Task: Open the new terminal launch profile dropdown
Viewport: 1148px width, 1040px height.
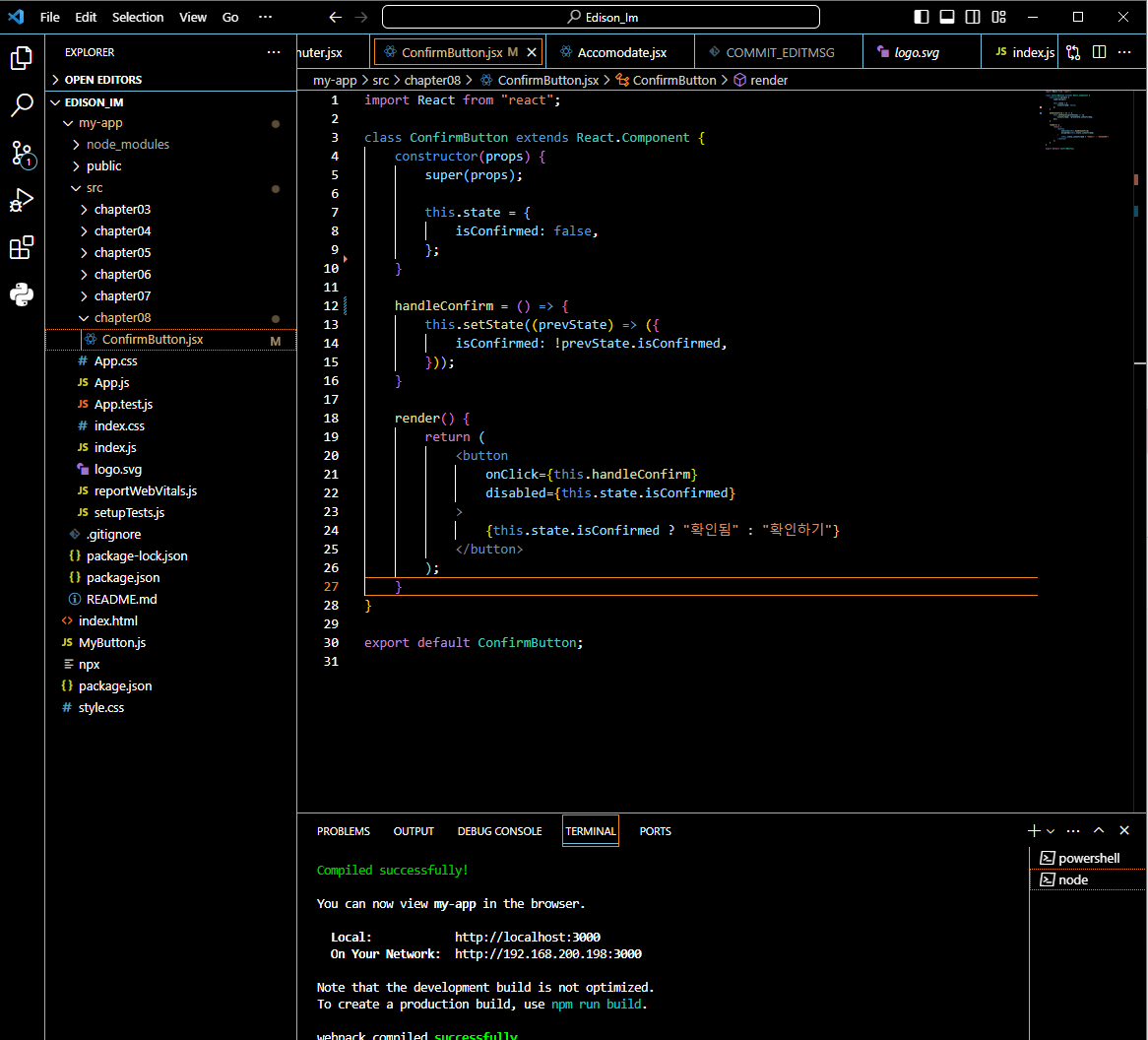Action: [x=1051, y=831]
